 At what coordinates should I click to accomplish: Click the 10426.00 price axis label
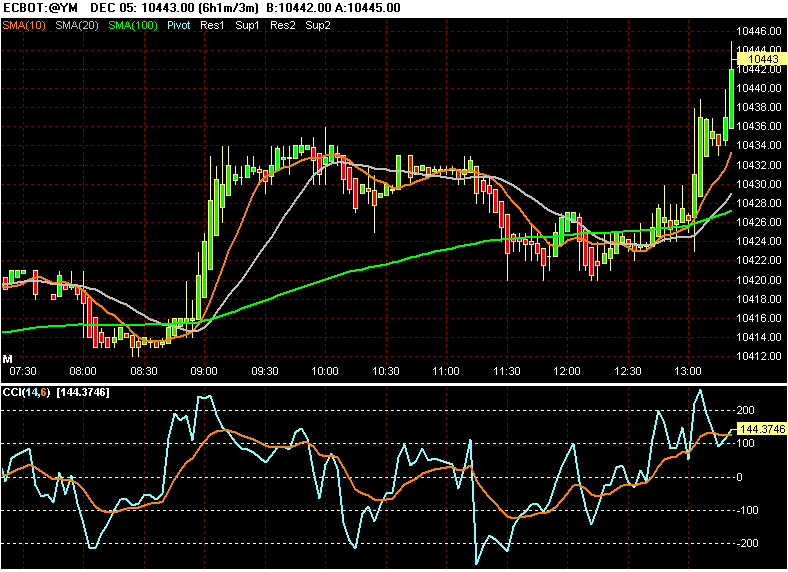[759, 222]
